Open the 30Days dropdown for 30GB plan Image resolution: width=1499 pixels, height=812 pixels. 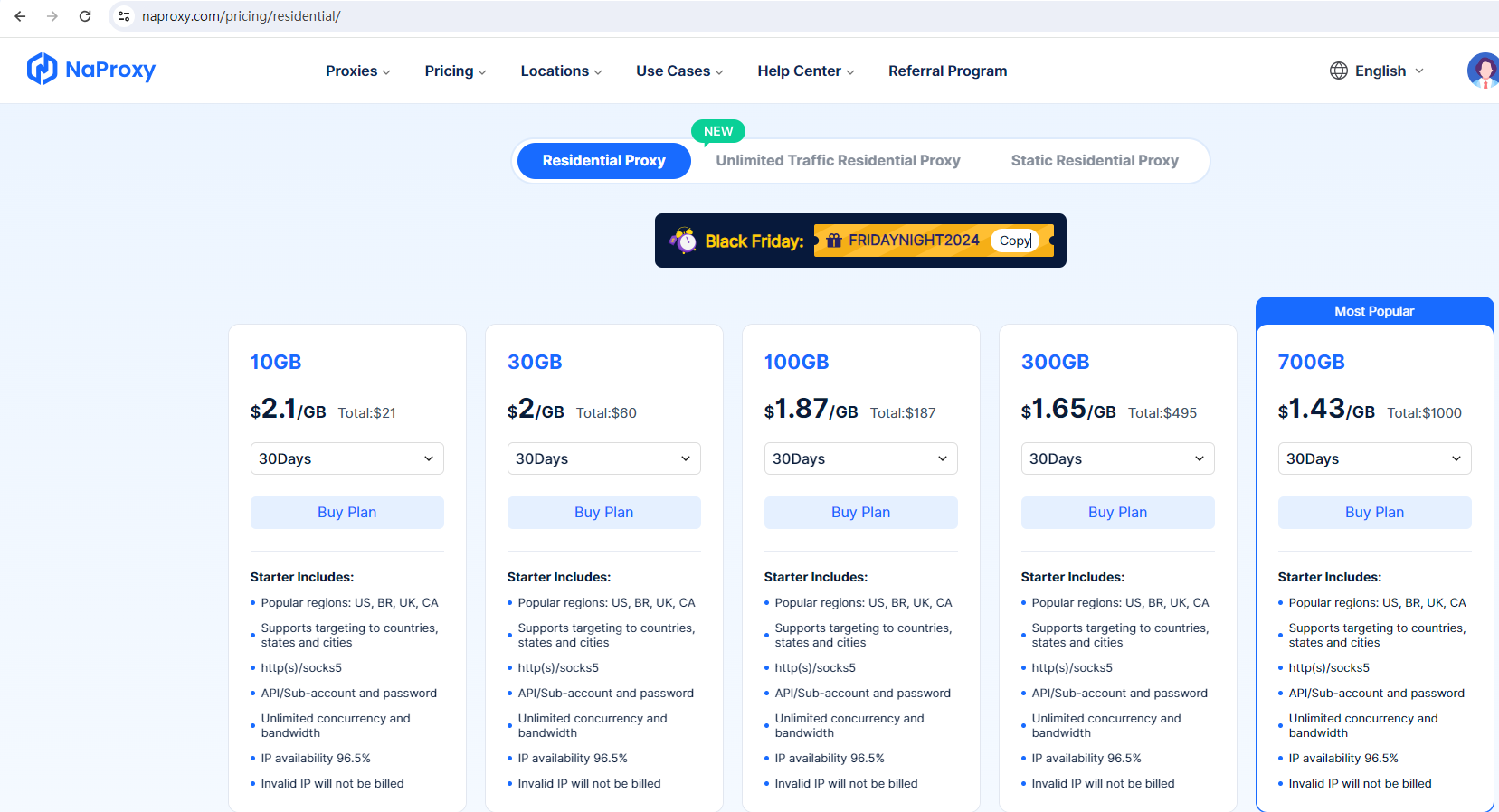point(604,458)
